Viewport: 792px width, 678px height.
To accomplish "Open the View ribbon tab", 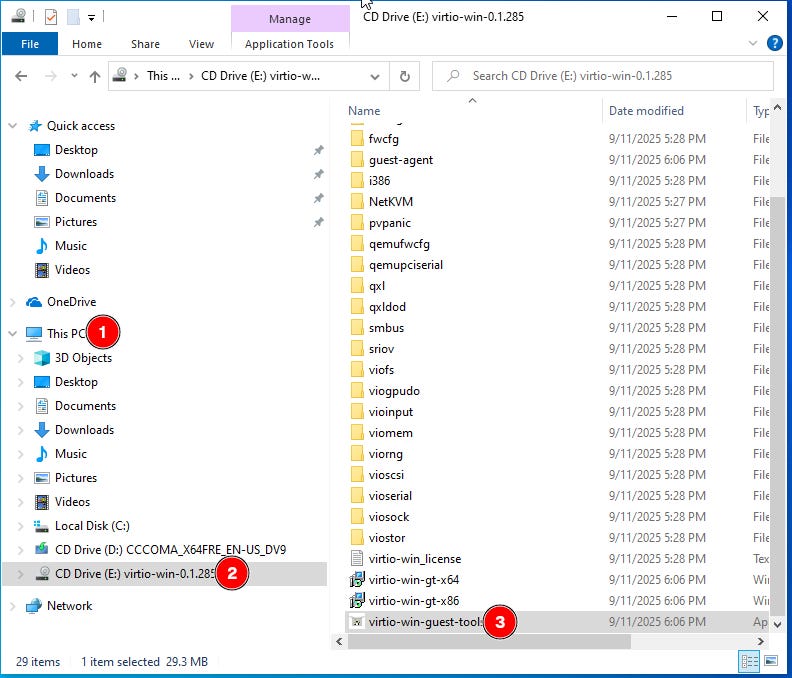I will 202,44.
